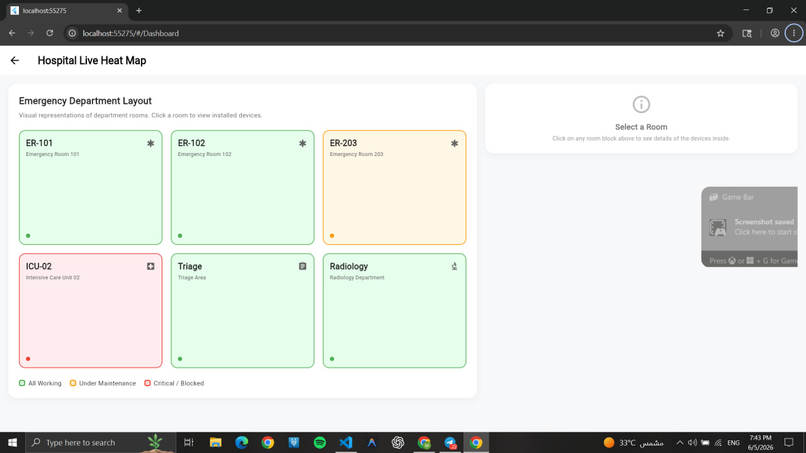Click the Screenshot saved Game Bar notification
The height and width of the screenshot is (453, 806).
(749, 227)
